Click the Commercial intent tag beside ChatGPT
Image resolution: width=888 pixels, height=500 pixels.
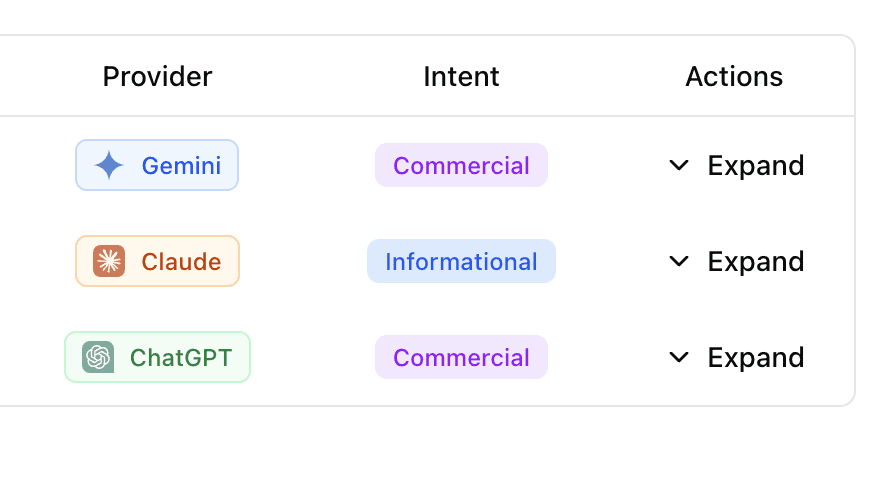click(461, 357)
